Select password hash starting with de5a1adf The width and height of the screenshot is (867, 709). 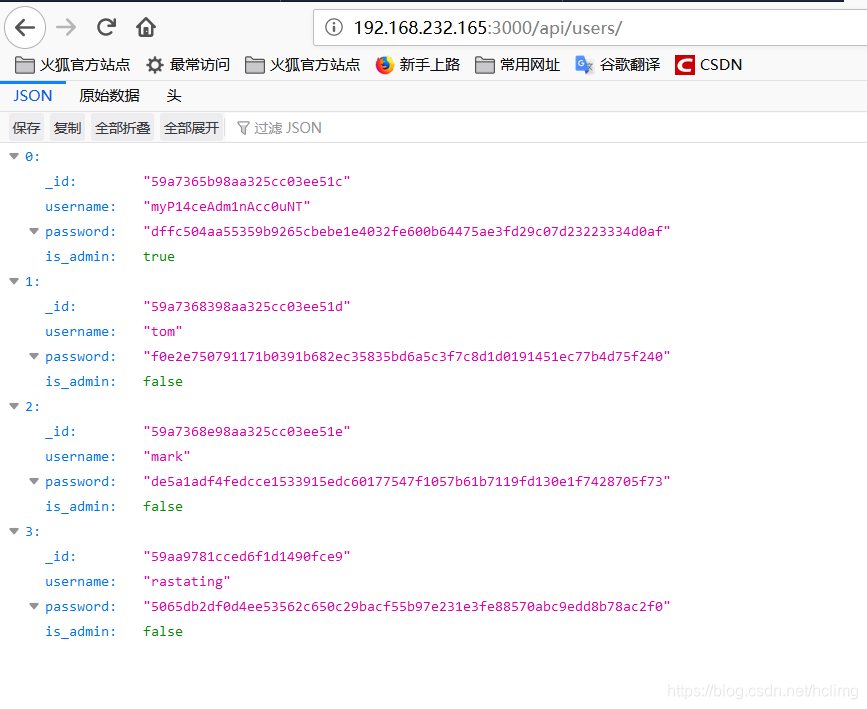coord(406,482)
